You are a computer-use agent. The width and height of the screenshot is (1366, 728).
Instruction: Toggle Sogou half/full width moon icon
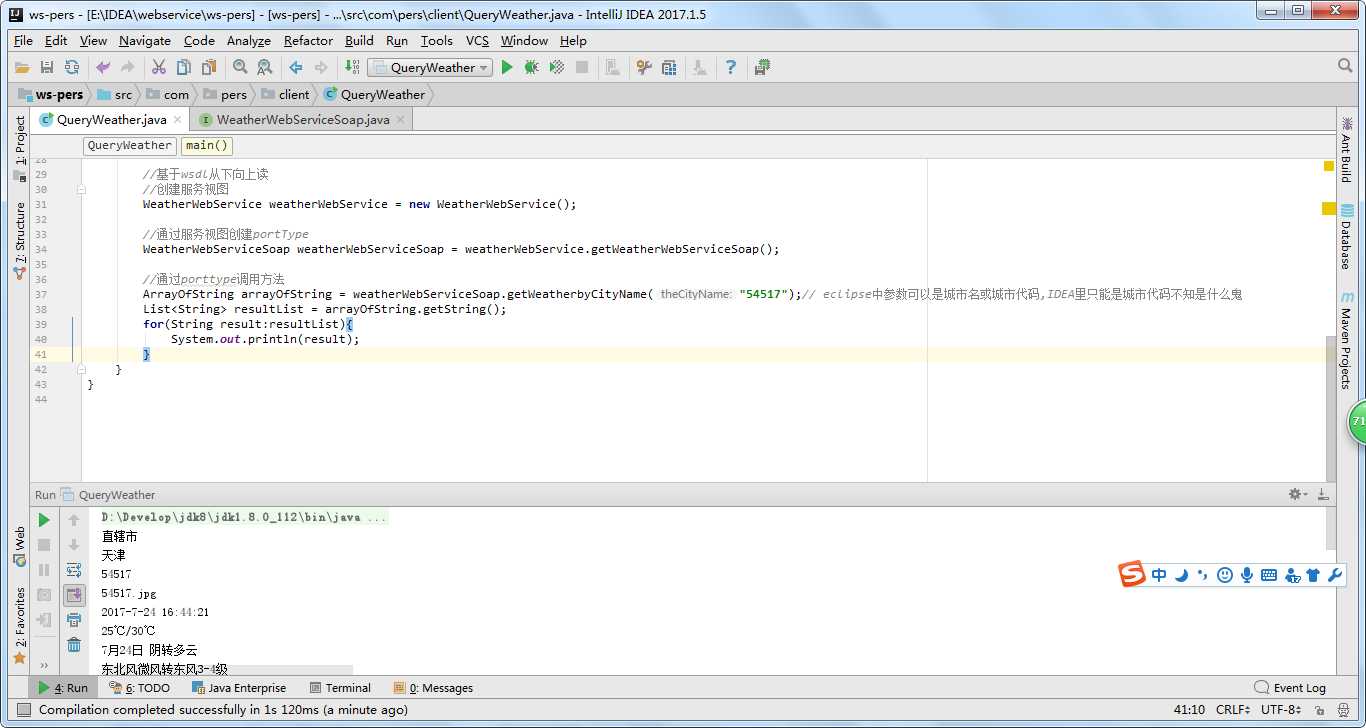coord(1181,575)
